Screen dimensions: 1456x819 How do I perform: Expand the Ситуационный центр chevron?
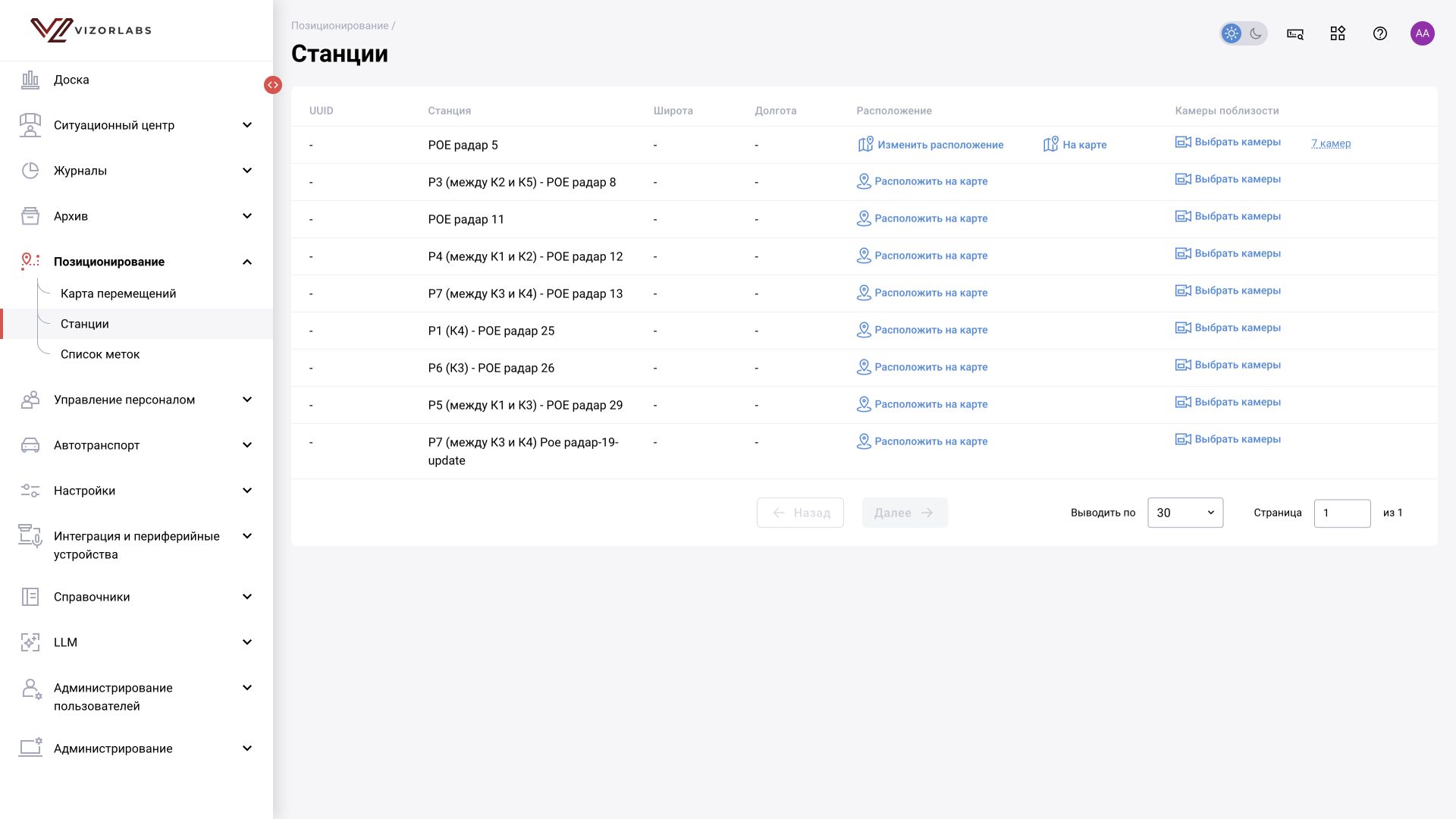(x=247, y=125)
